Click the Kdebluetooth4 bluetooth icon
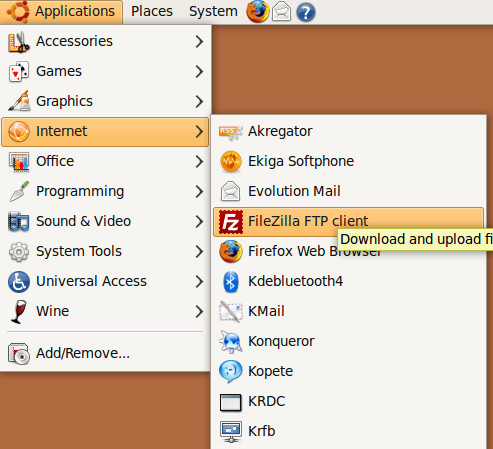Viewport: 493px width, 449px height. [230, 282]
